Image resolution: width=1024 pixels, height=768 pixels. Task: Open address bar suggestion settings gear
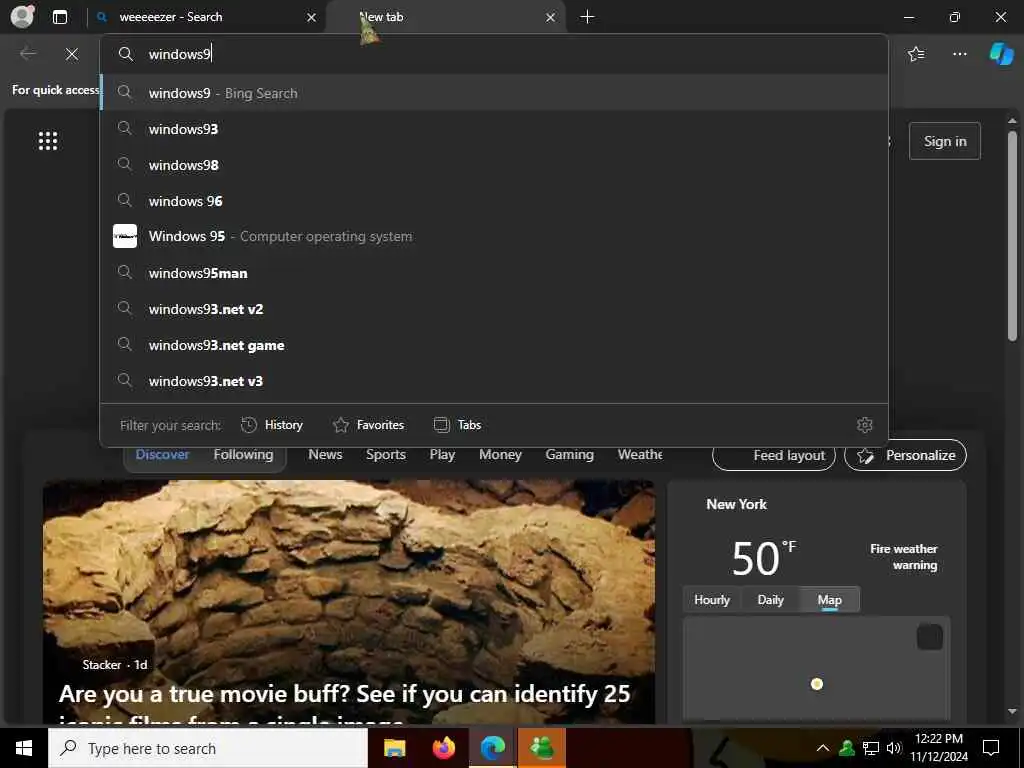(x=865, y=425)
